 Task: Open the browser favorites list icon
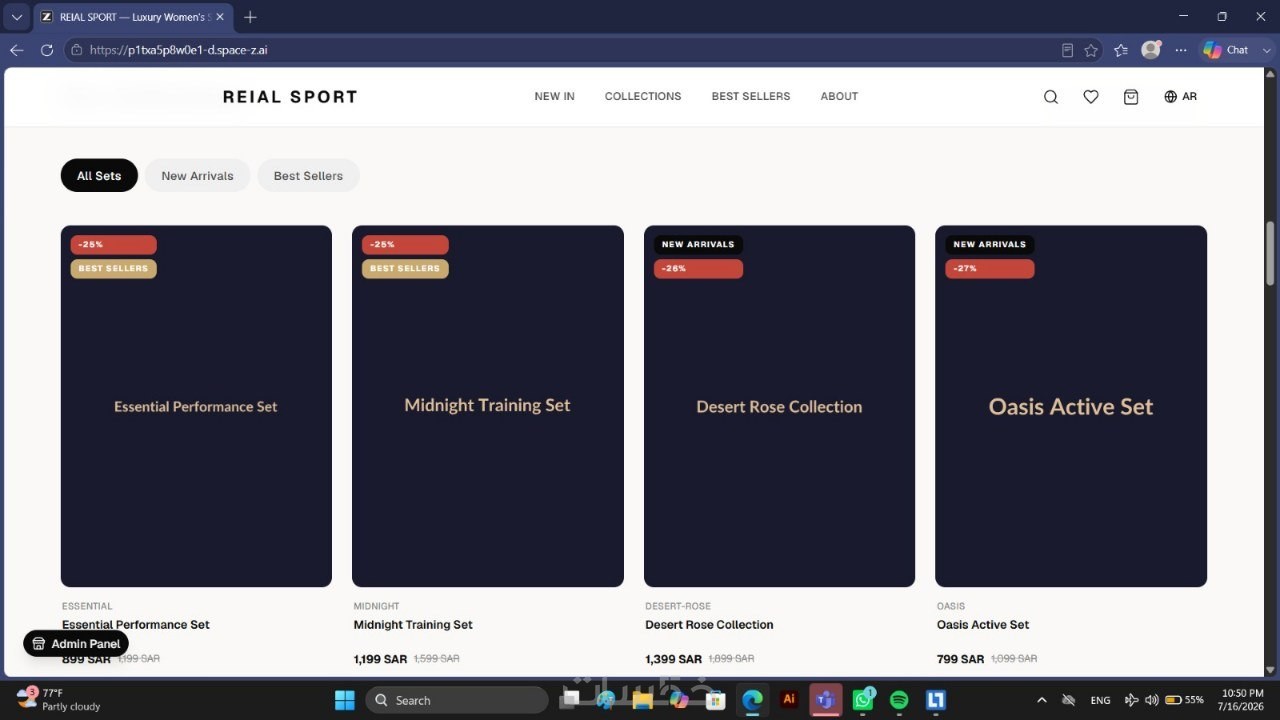[1121, 50]
